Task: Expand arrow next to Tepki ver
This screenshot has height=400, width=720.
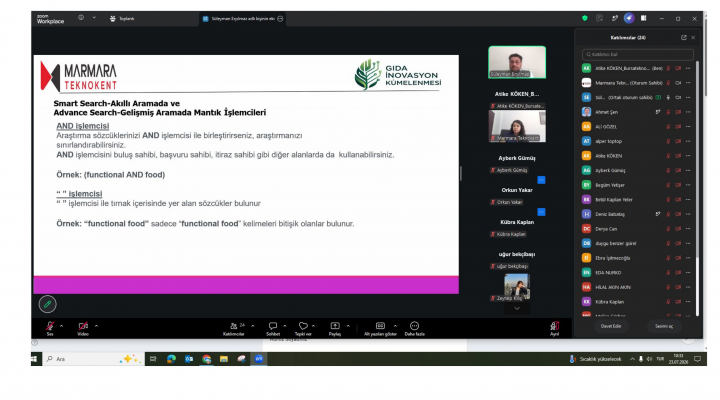Action: [314, 326]
